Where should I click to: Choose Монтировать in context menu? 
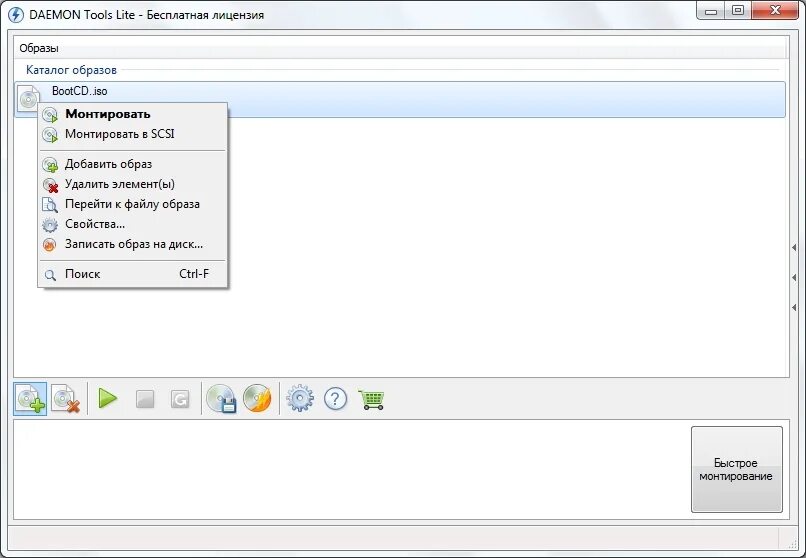[132, 114]
